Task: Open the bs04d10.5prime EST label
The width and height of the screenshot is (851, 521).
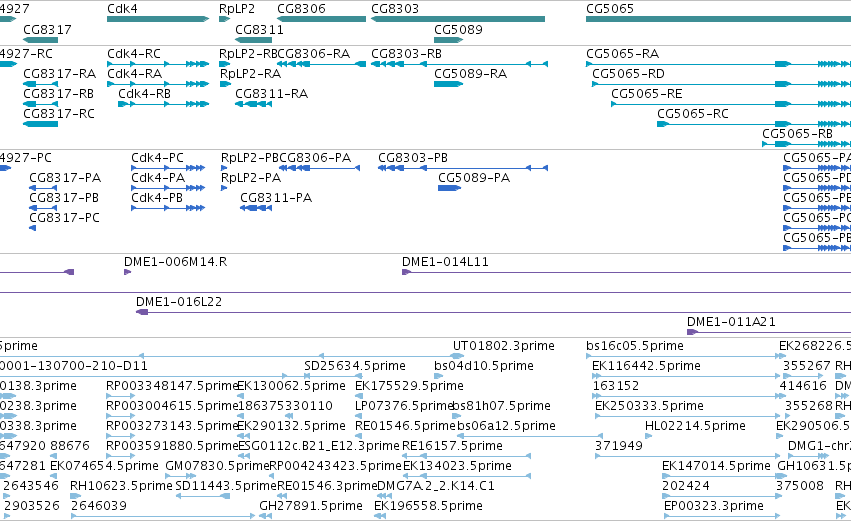Action: click(484, 366)
